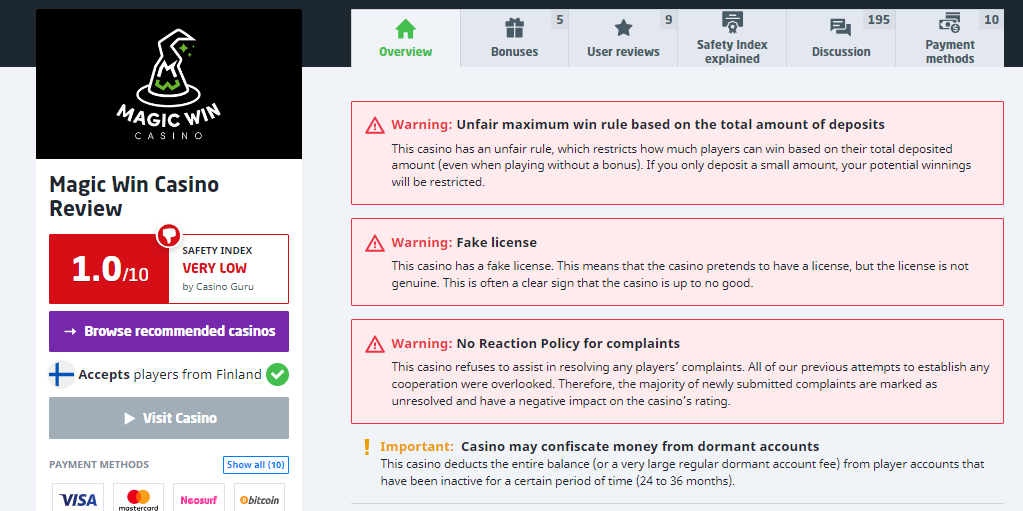Click the Visit Casino button
Image resolution: width=1023 pixels, height=511 pixels.
click(x=169, y=418)
